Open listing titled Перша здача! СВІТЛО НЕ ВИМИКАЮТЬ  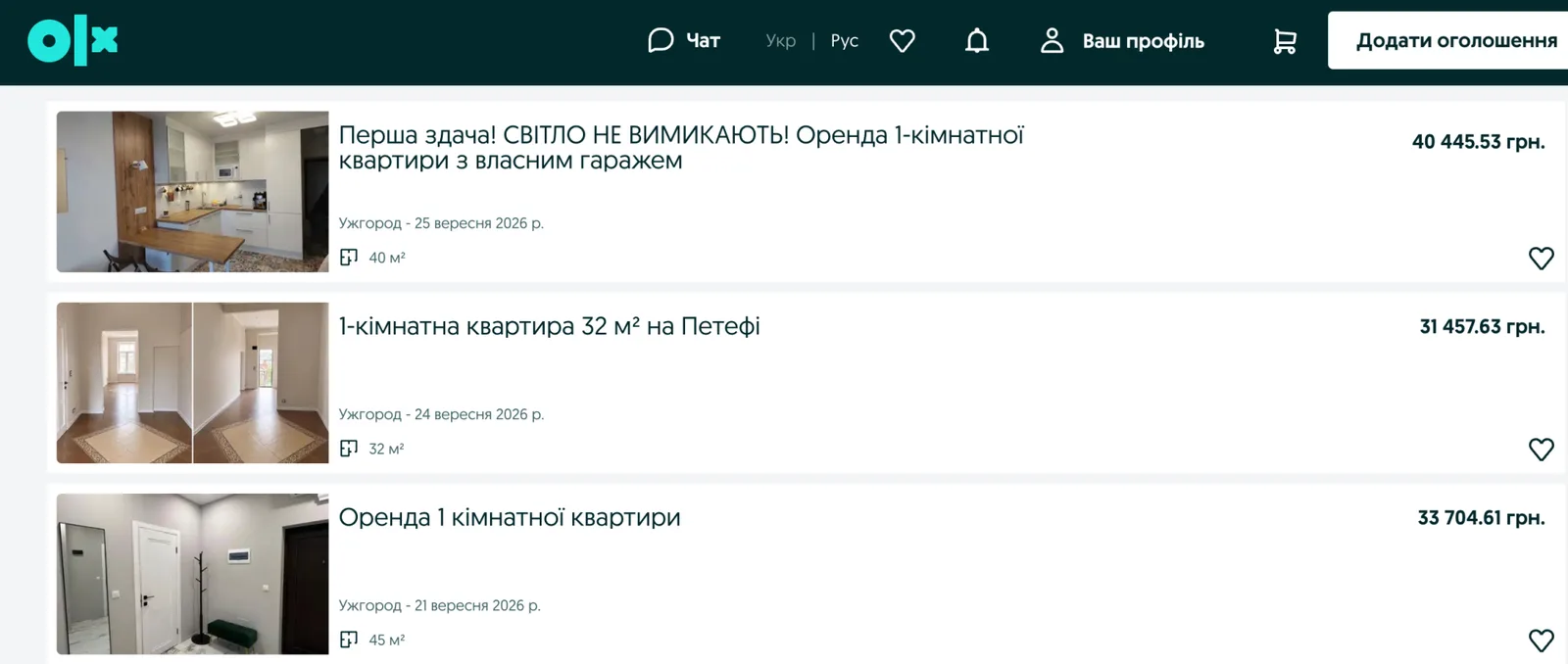[x=681, y=147]
